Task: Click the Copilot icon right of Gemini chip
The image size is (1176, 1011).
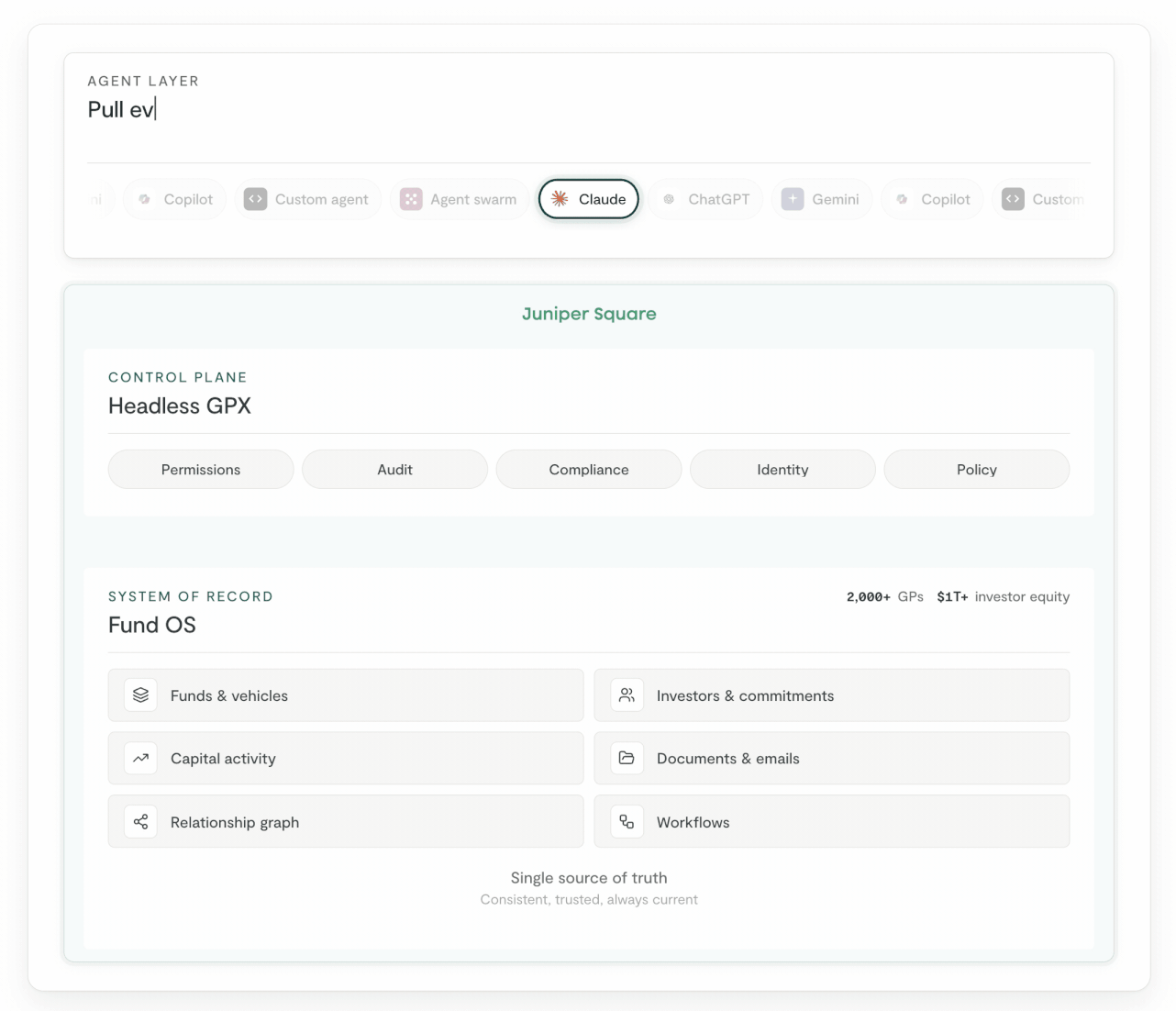Action: coord(902,199)
